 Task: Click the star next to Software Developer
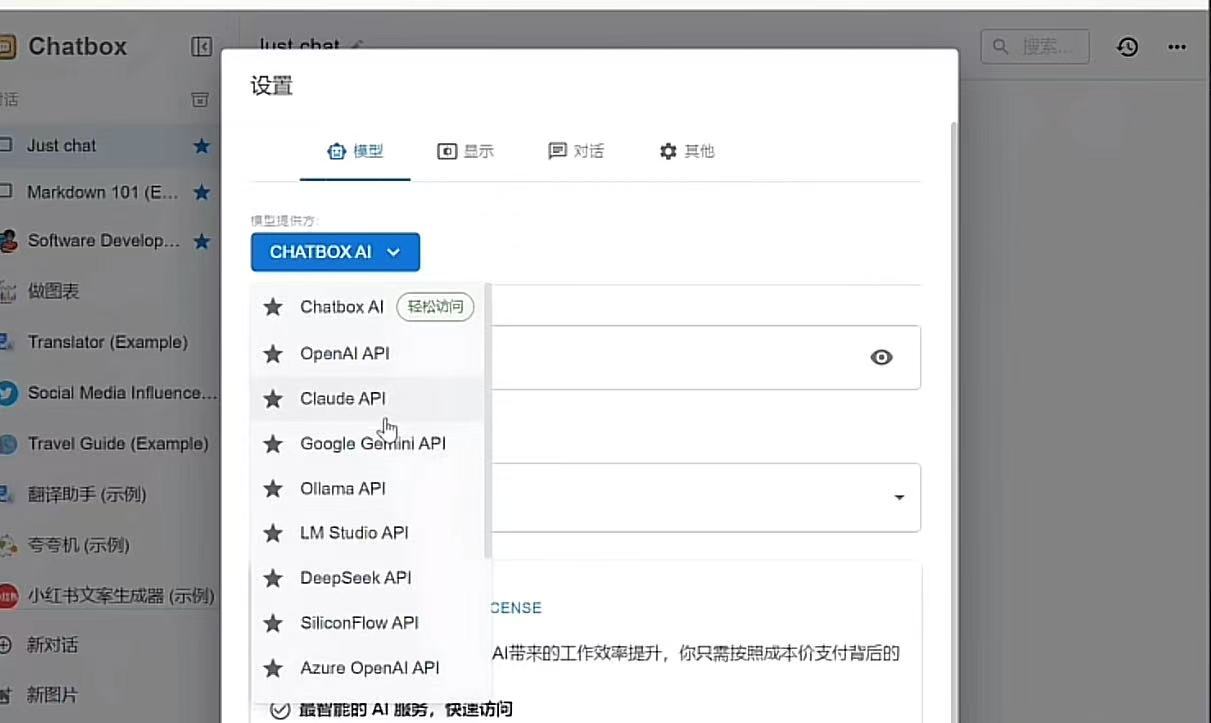201,241
